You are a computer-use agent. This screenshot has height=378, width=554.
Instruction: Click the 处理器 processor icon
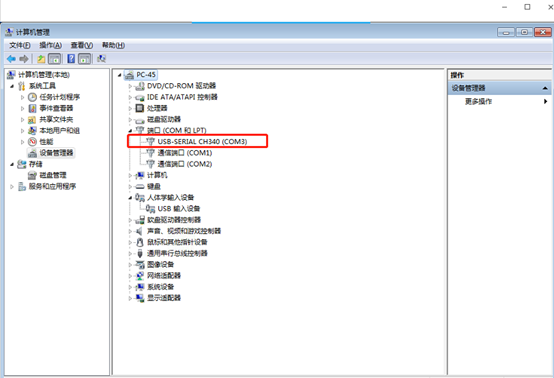tap(140, 108)
